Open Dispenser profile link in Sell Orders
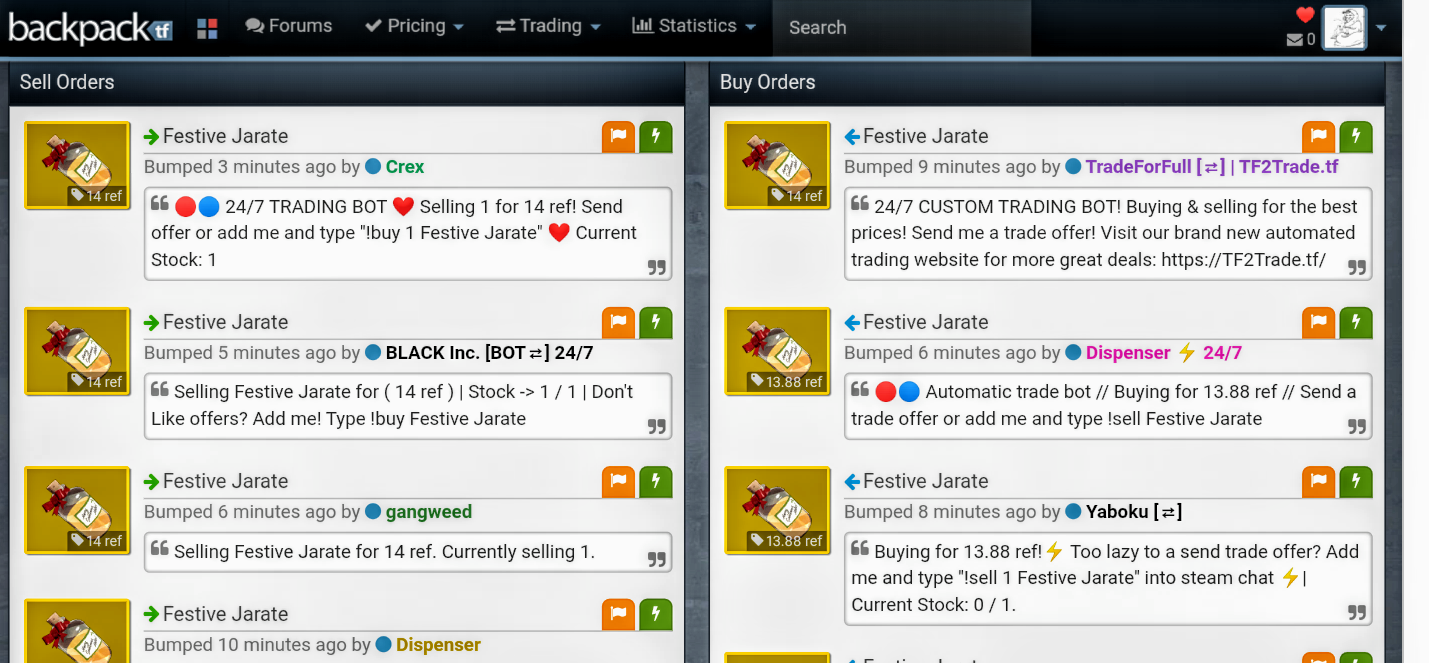Image resolution: width=1429 pixels, height=663 pixels. [x=438, y=645]
